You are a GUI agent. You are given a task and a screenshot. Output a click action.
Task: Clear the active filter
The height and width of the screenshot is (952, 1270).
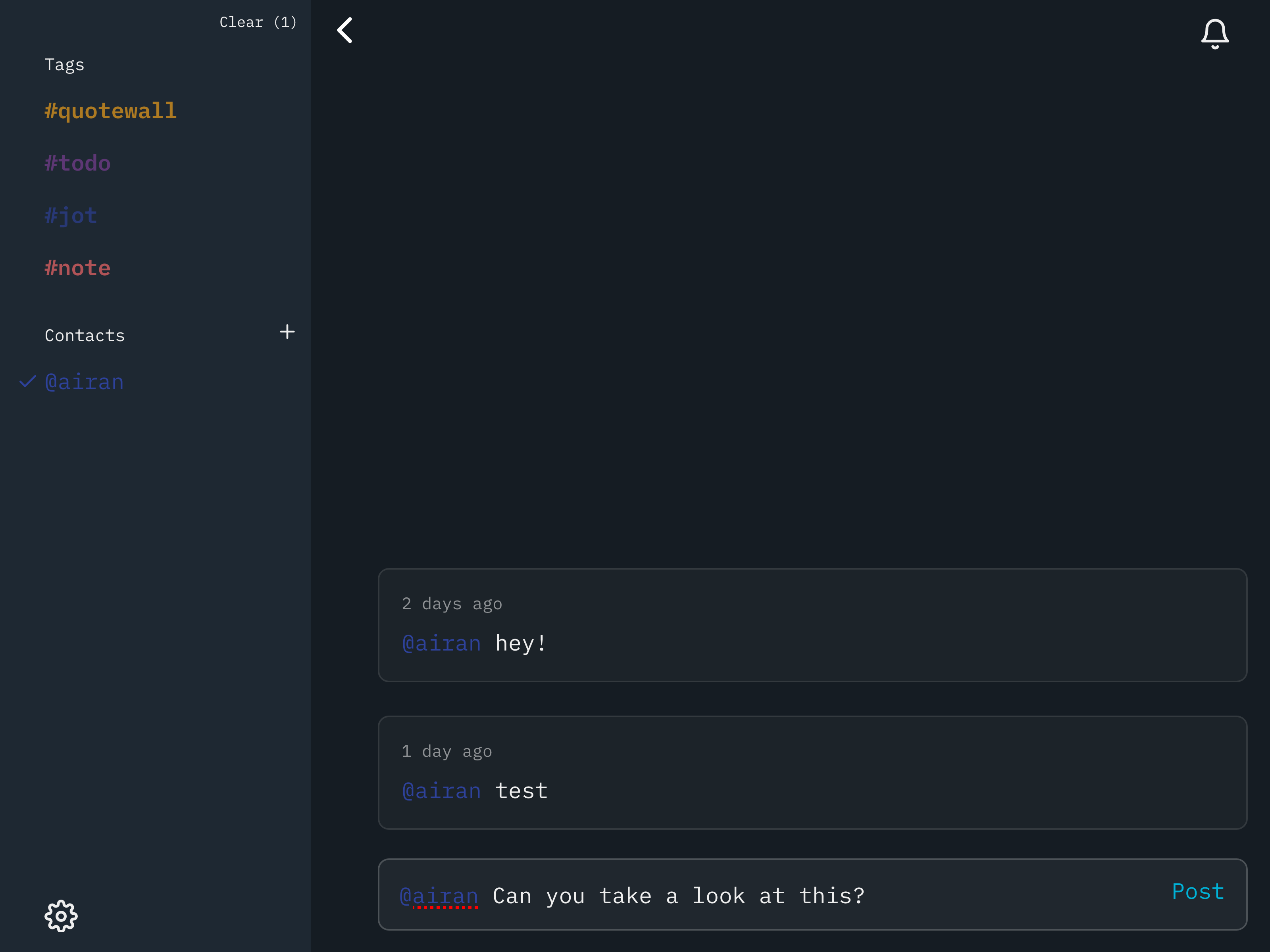(x=258, y=22)
